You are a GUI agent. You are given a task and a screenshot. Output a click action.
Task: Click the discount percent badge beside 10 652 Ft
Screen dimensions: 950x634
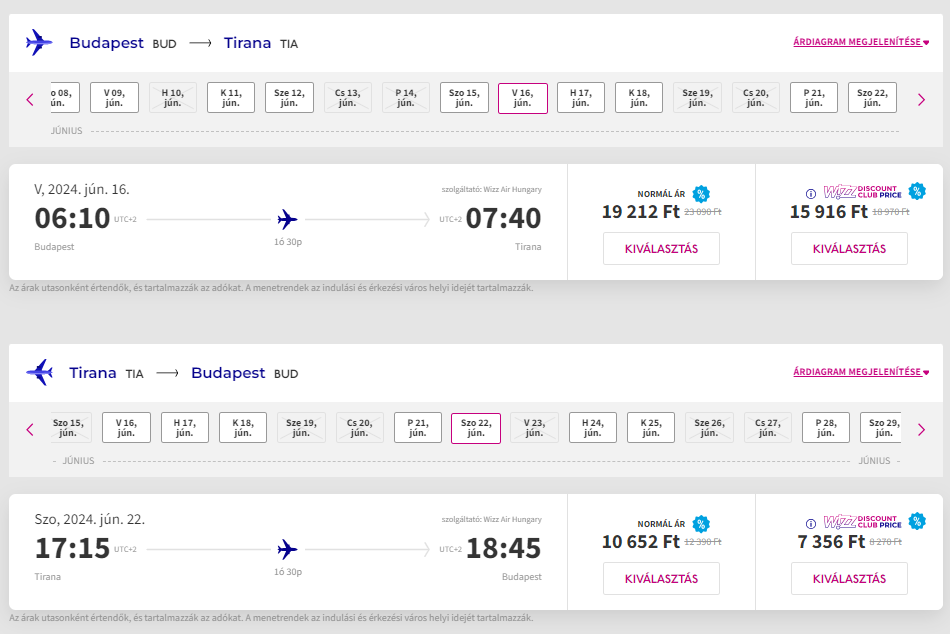[701, 524]
